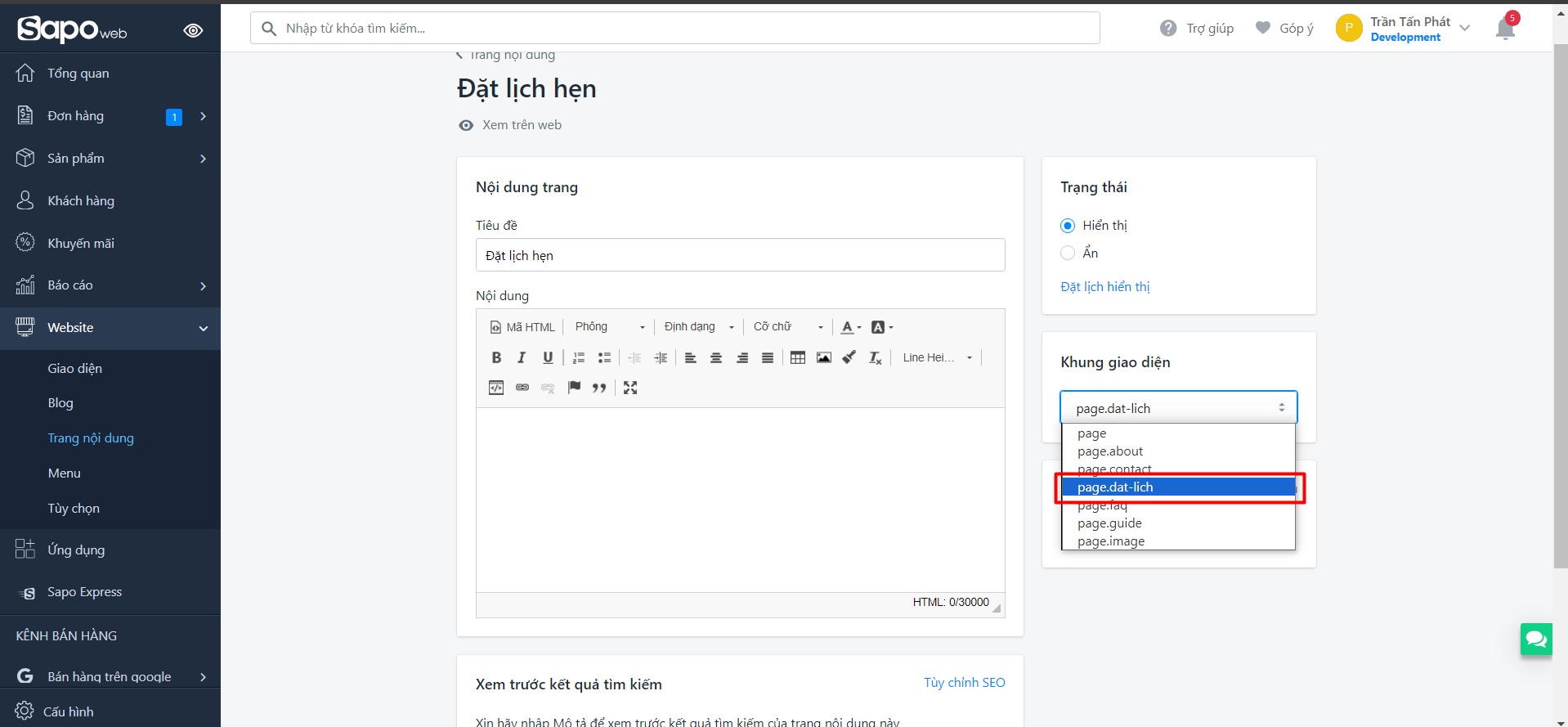Click the Tiêu đề title input field

coord(740,255)
